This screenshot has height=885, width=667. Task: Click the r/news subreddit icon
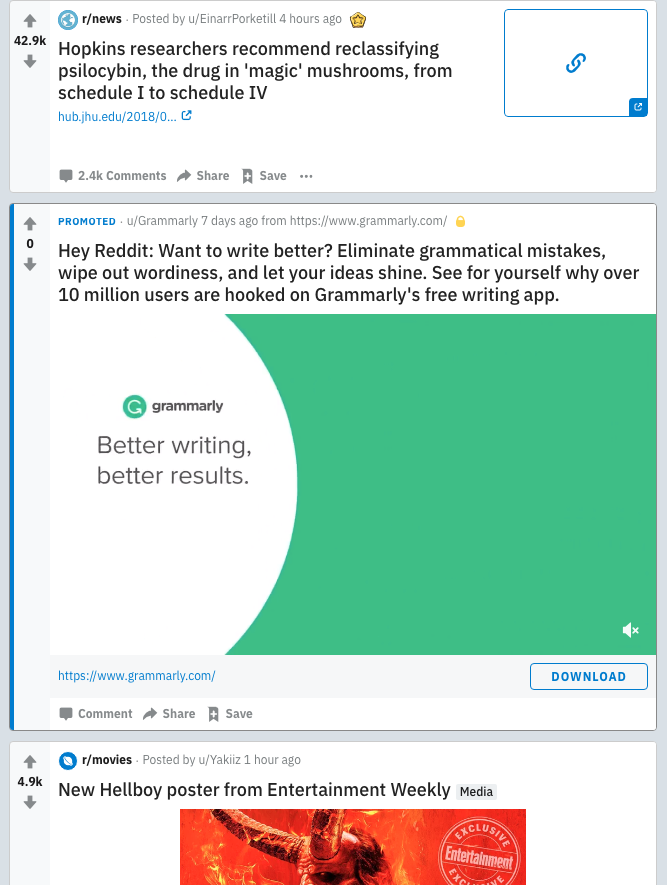point(68,19)
